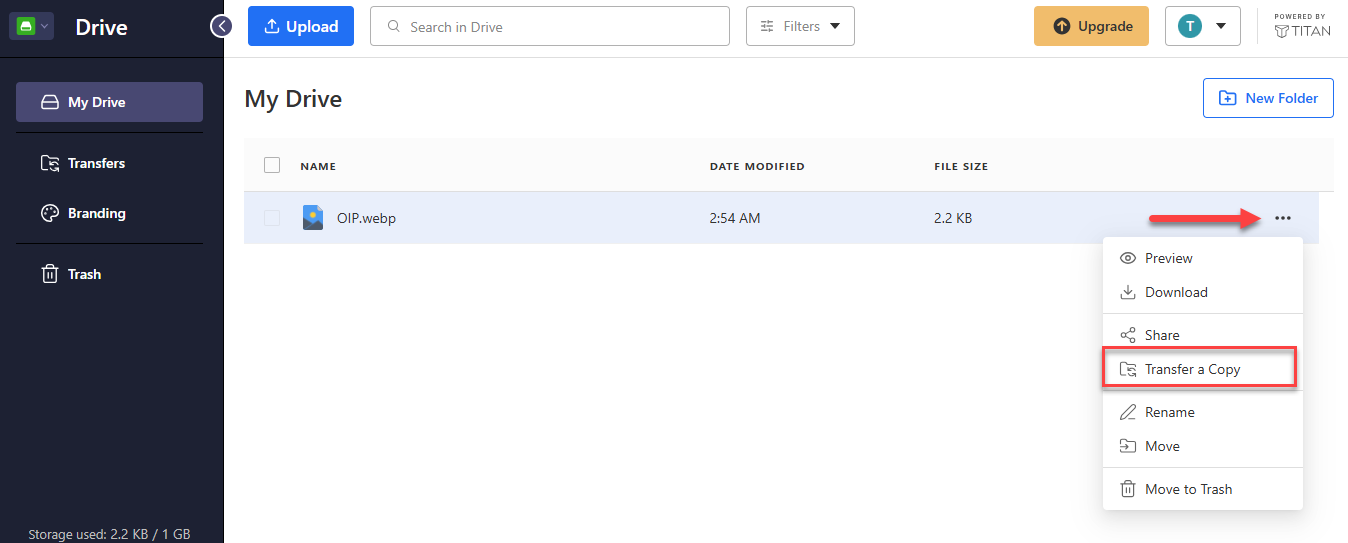This screenshot has width=1348, height=543.
Task: Click the Powered by Titan logo
Action: coord(1303,26)
